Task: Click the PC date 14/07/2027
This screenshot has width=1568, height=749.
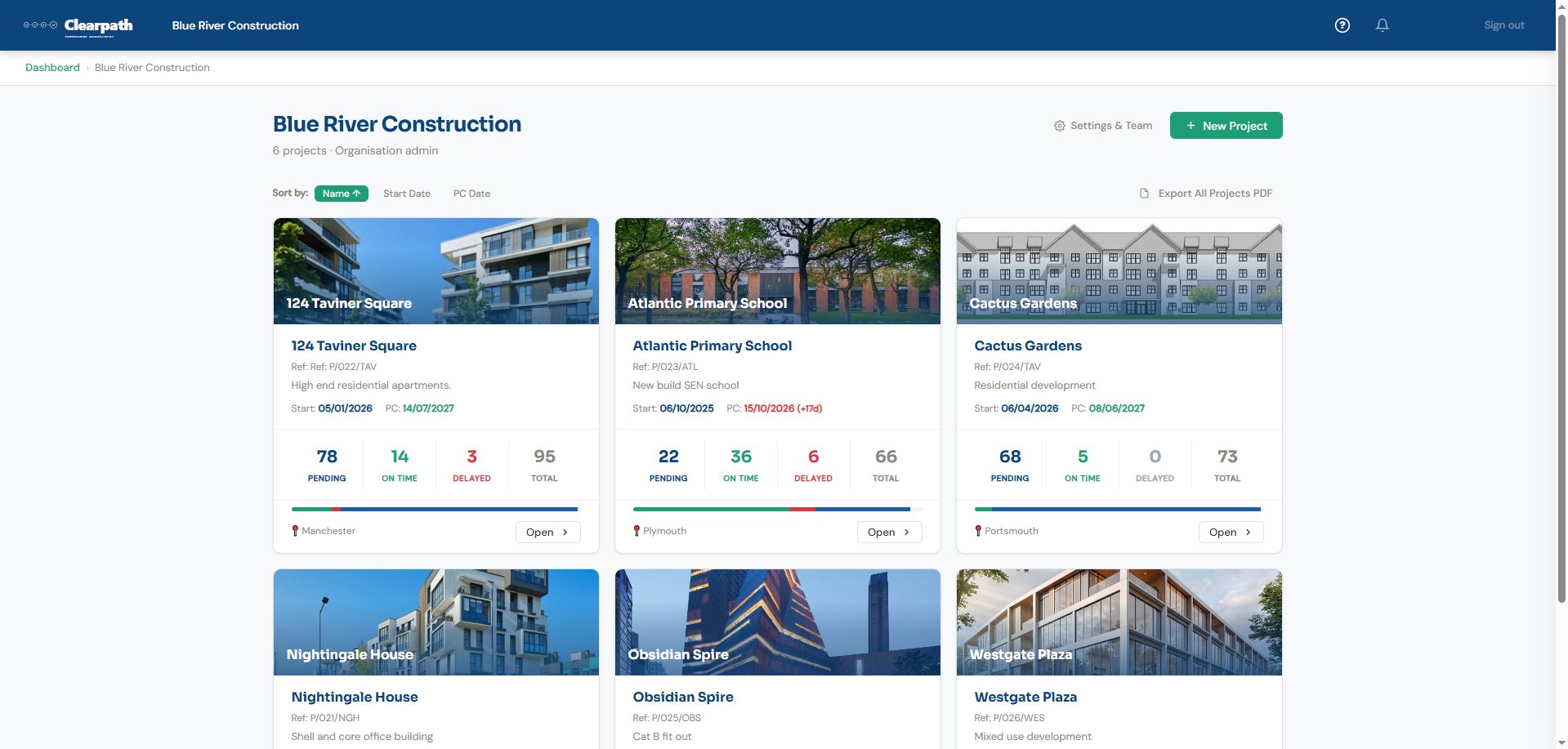Action: 428,408
